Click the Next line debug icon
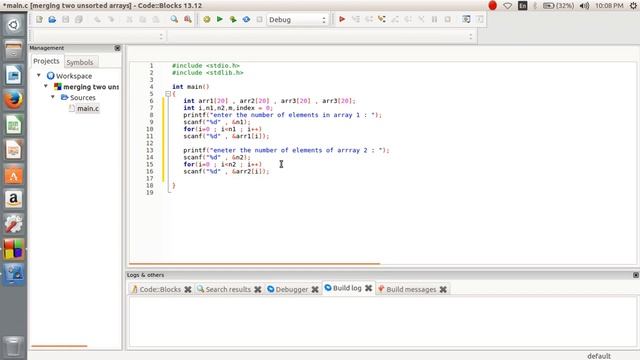This screenshot has height=360, width=640. tap(369, 19)
